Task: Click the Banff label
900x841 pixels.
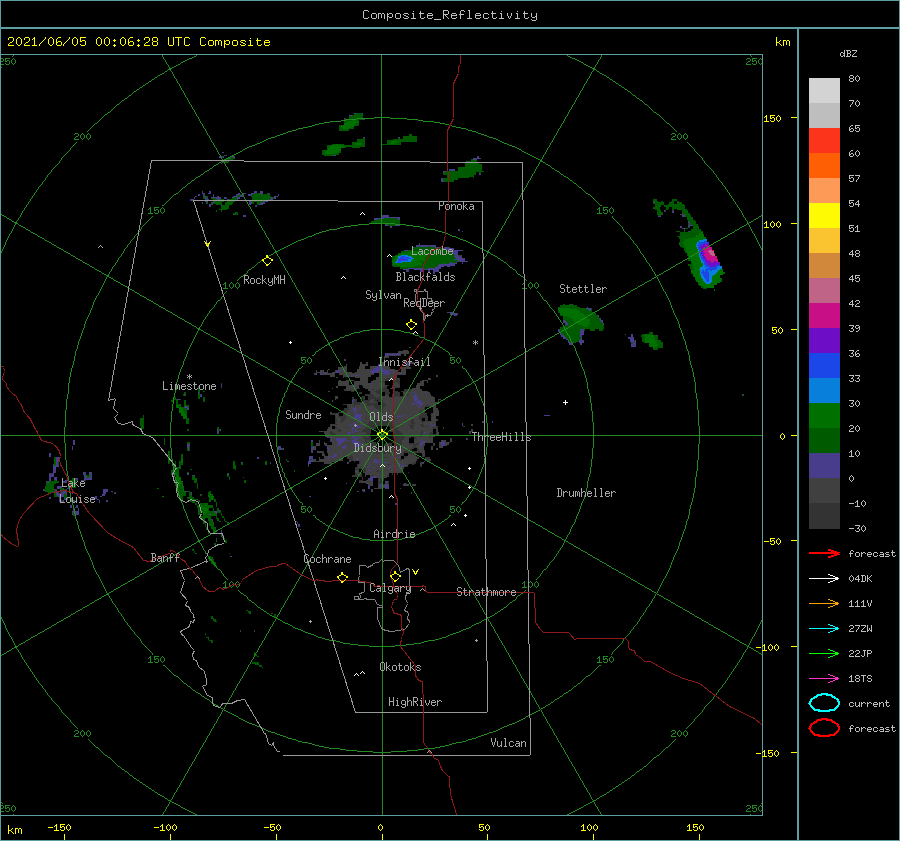Action: coord(165,557)
